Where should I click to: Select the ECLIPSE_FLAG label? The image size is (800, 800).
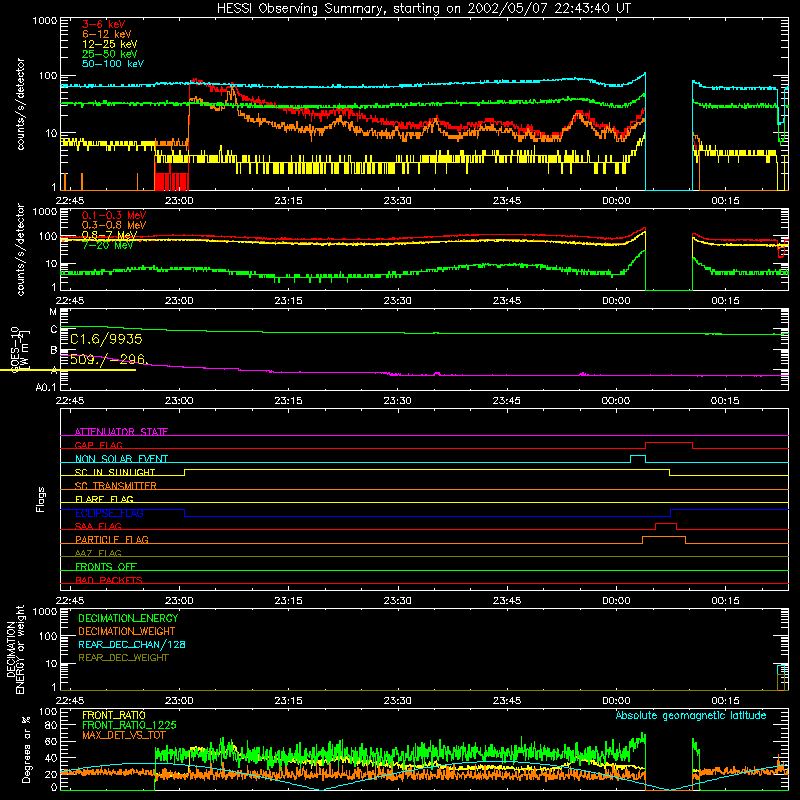(x=109, y=513)
